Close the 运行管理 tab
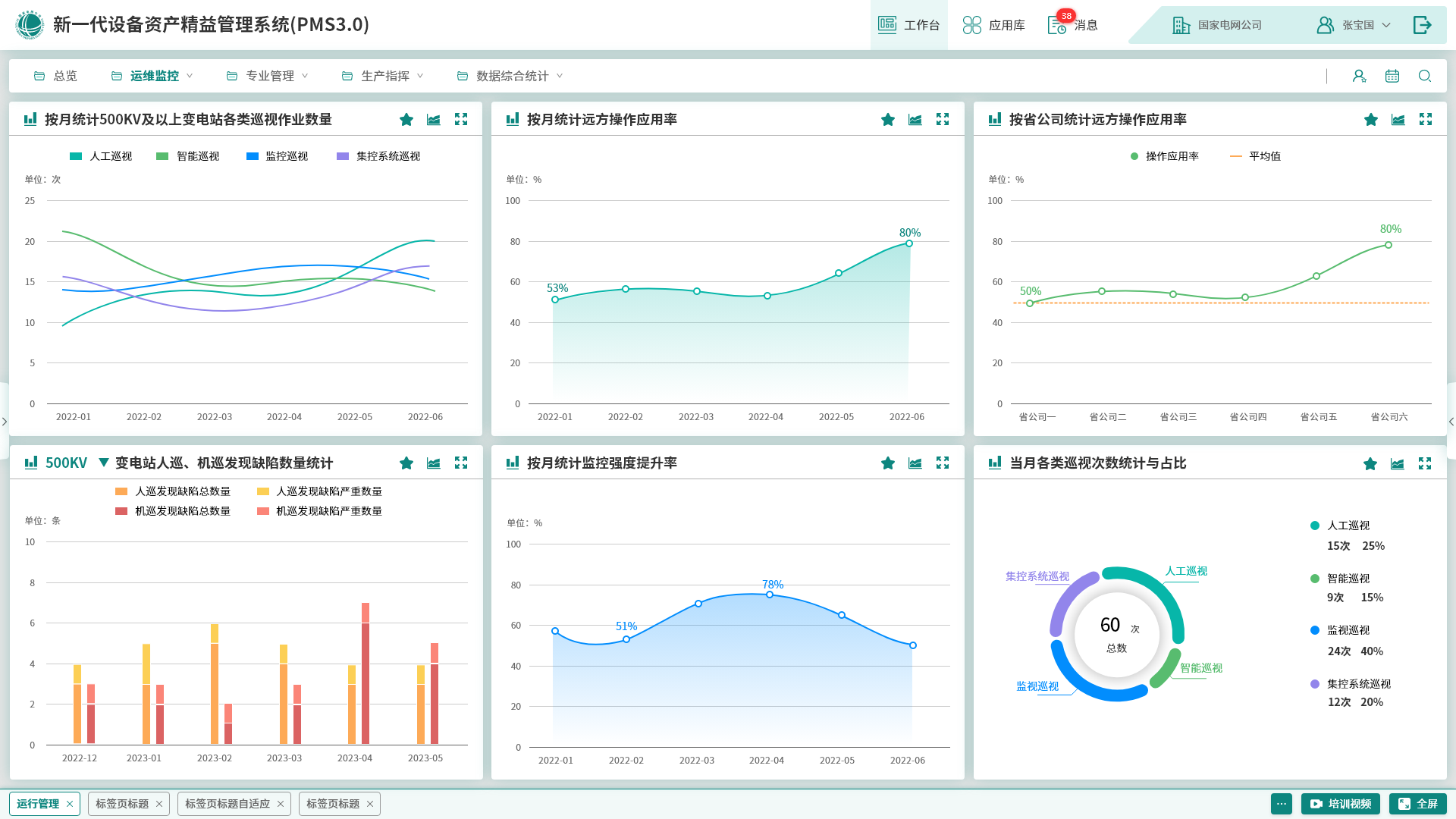This screenshot has width=1456, height=819. click(x=70, y=804)
